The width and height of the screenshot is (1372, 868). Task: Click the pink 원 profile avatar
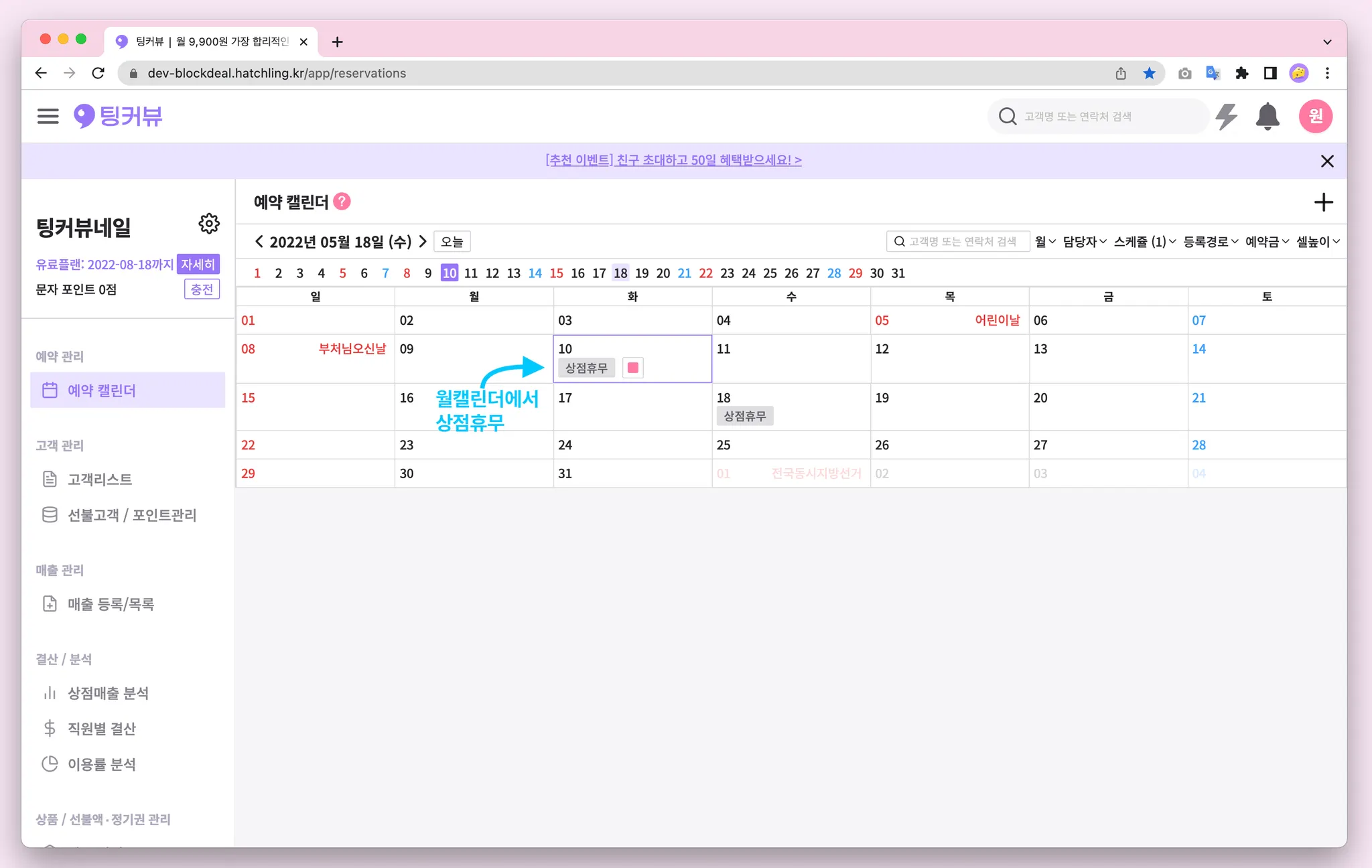(x=1315, y=117)
